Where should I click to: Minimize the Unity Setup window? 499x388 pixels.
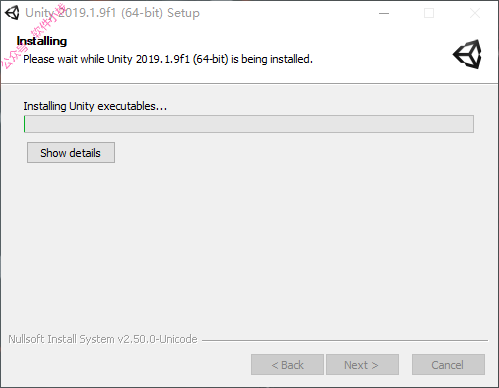coord(384,13)
